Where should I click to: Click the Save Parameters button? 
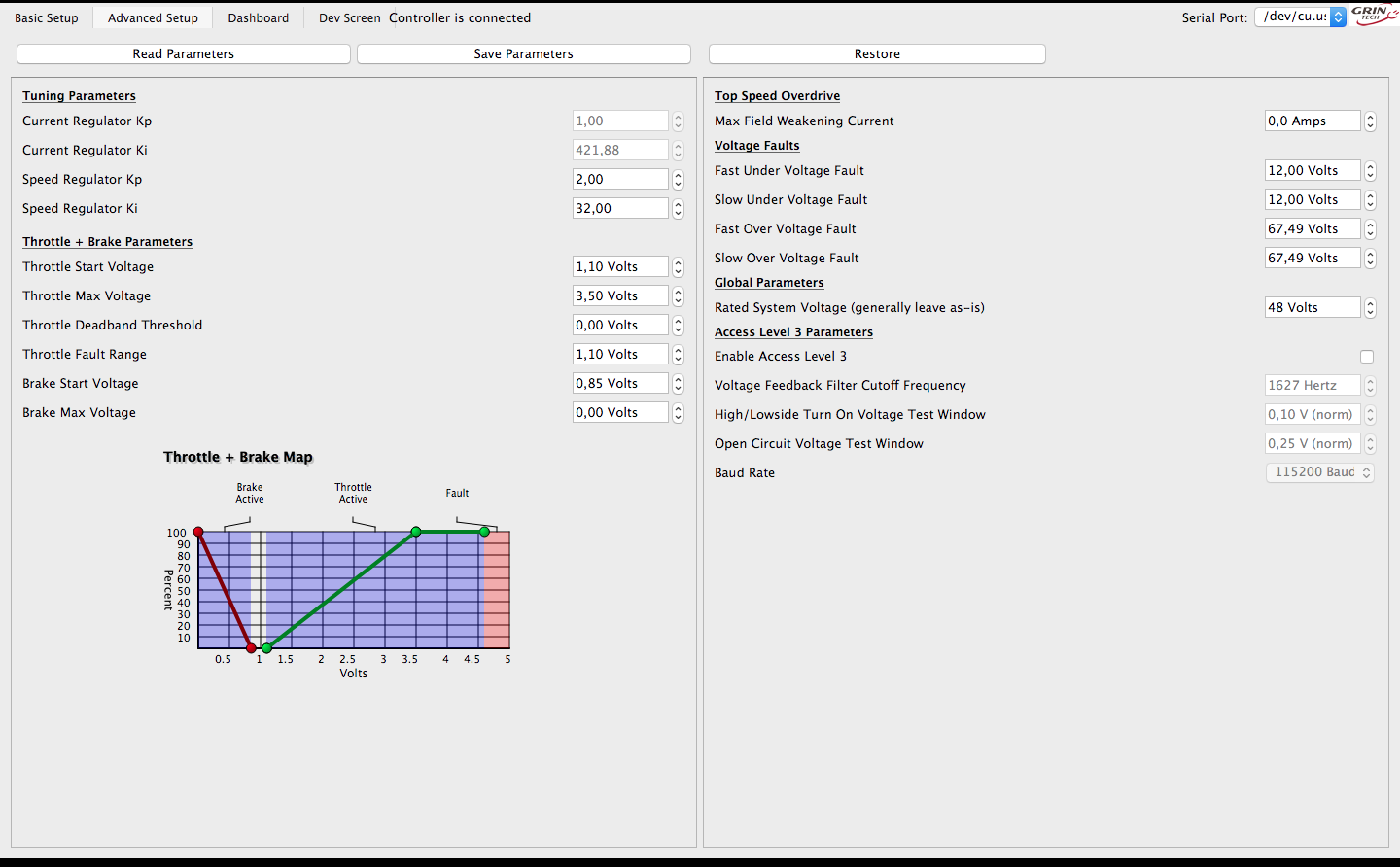[x=523, y=54]
